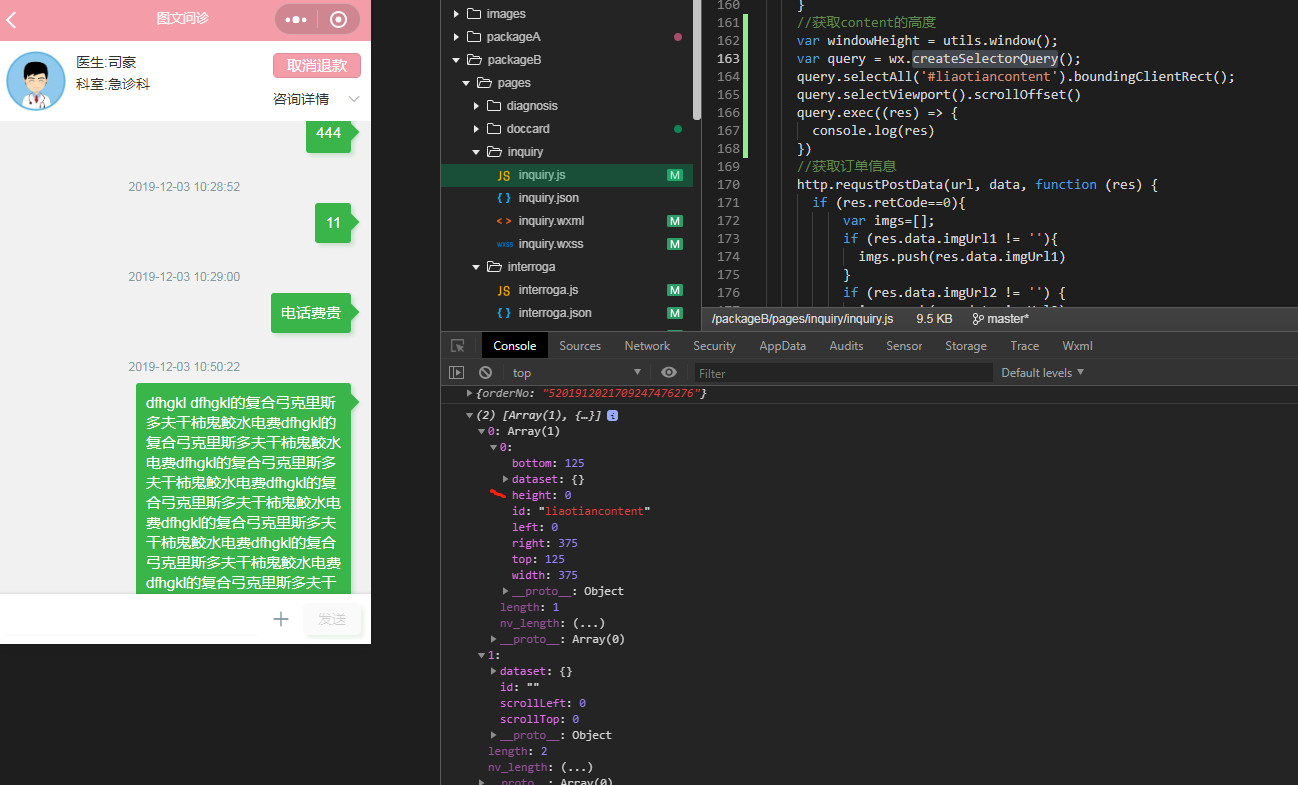
Task: Open the top context dropdown
Action: 576,373
